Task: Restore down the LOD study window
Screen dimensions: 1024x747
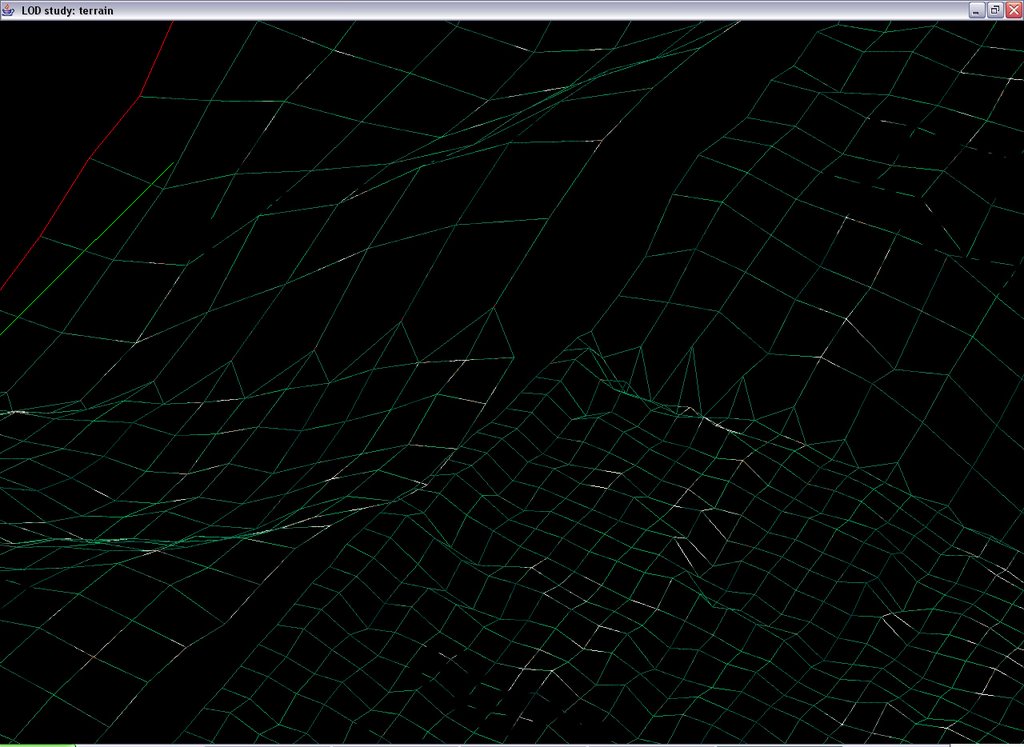Action: pos(995,10)
